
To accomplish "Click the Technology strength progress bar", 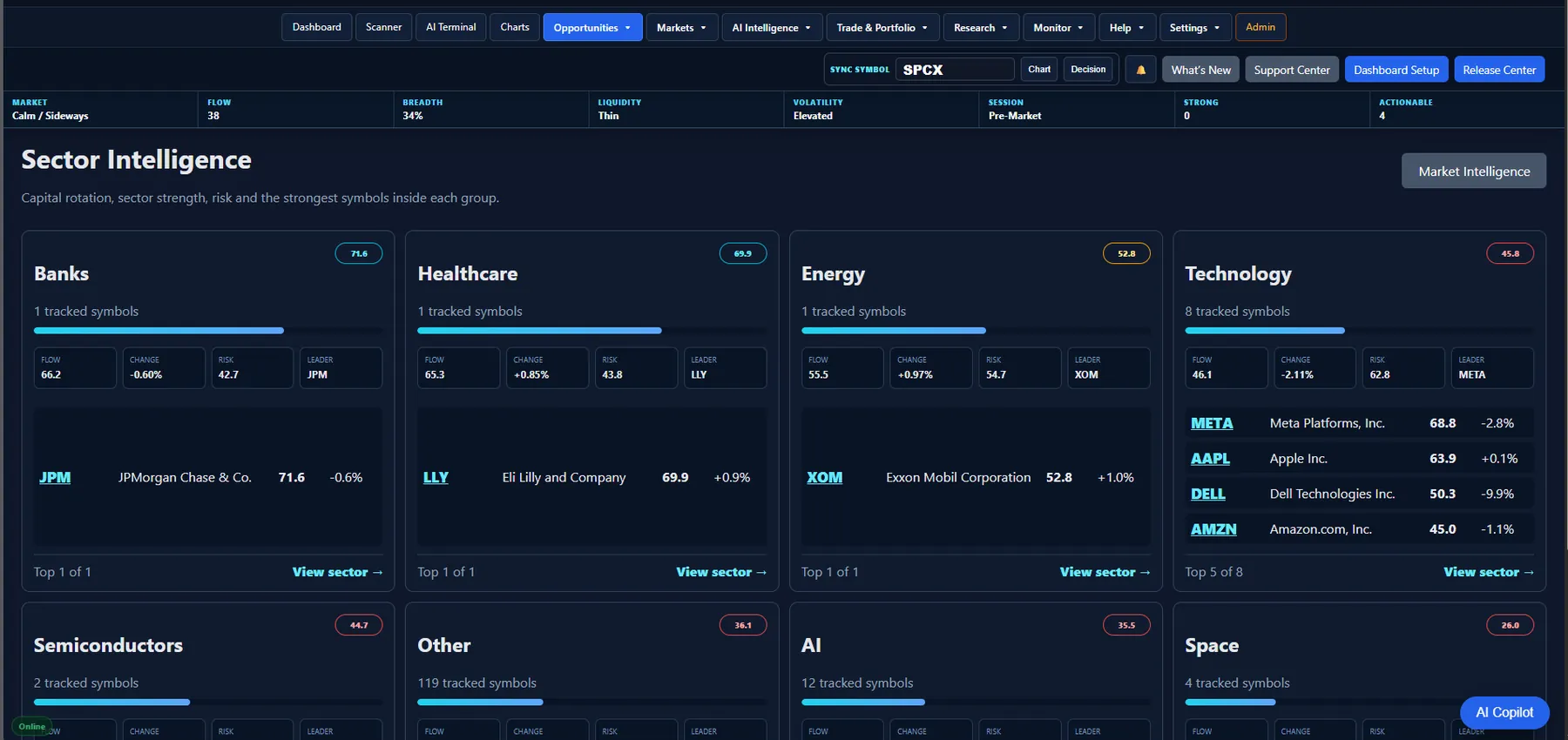I will tap(1360, 331).
